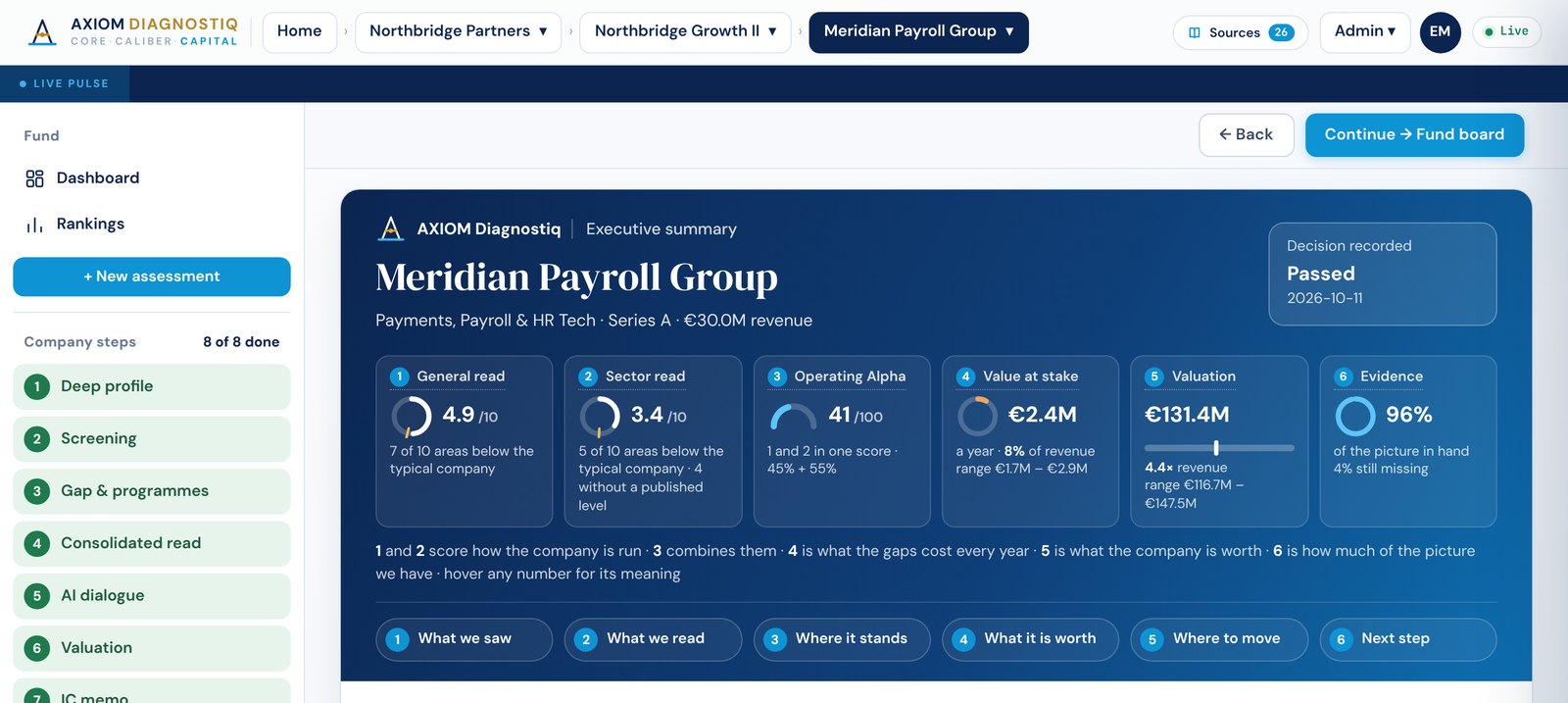Open the Northbridge Partners dropdown

coord(458,31)
